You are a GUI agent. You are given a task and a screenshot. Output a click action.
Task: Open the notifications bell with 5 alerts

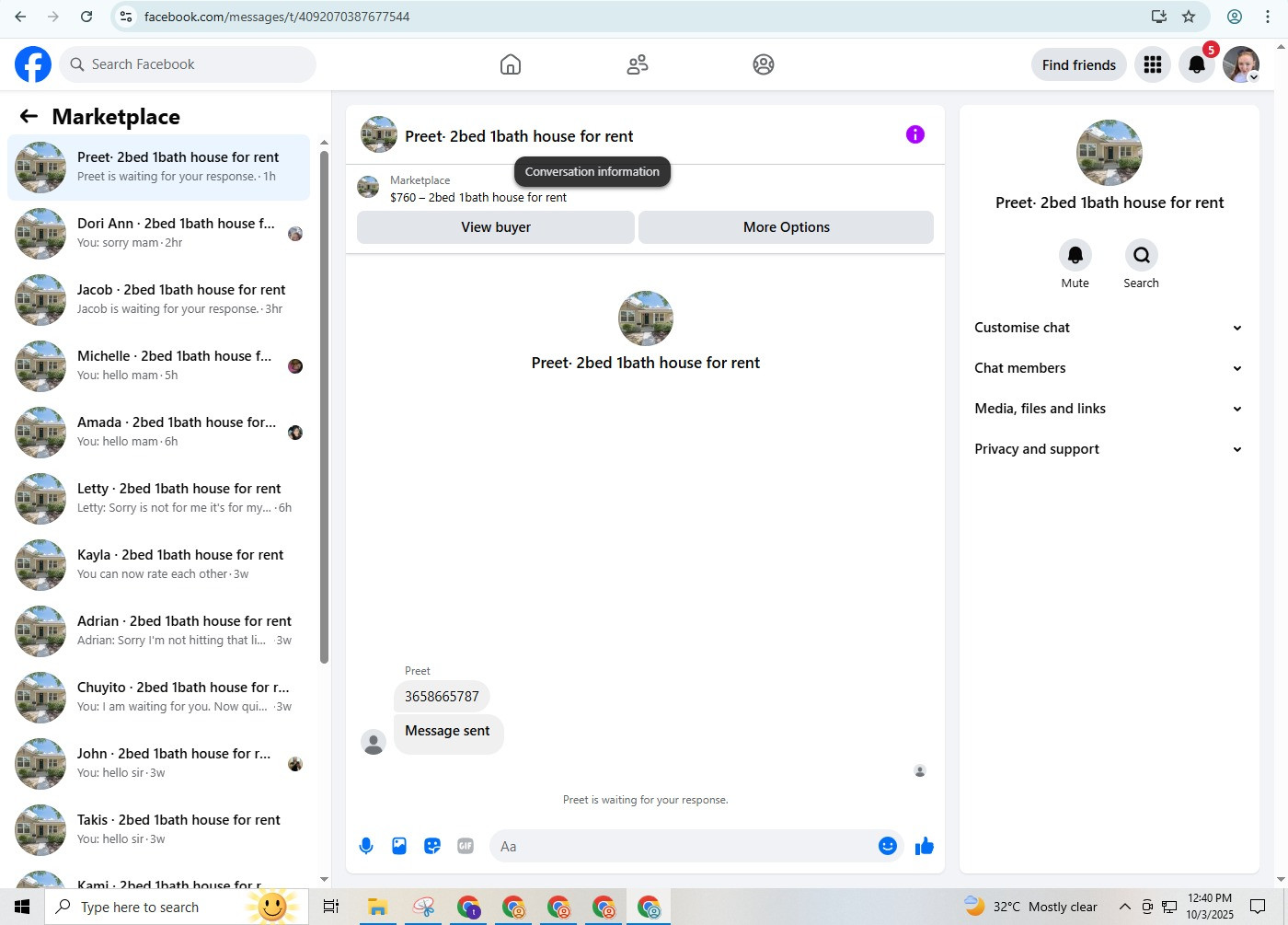tap(1197, 64)
